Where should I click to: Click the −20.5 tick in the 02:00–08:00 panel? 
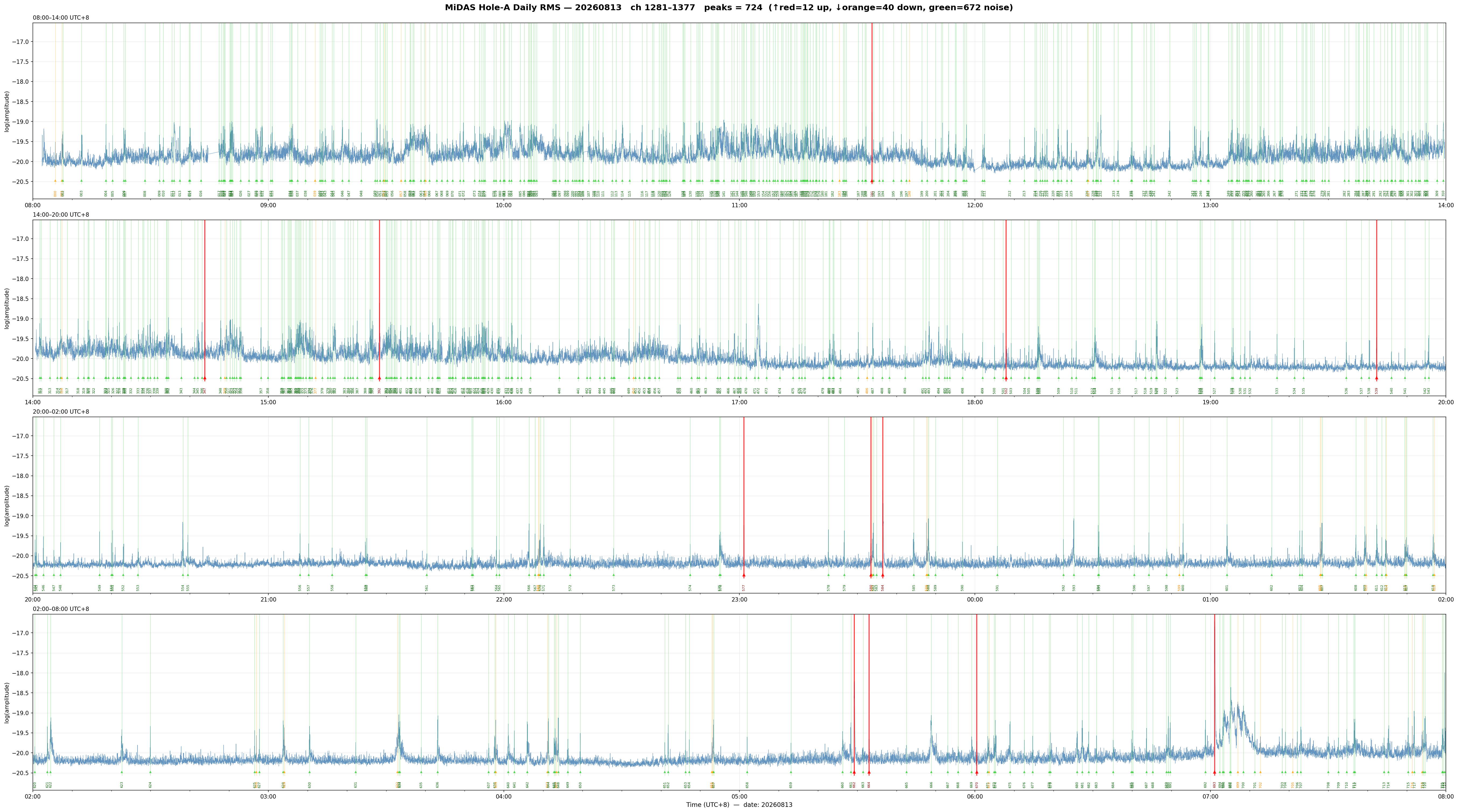tap(20, 773)
